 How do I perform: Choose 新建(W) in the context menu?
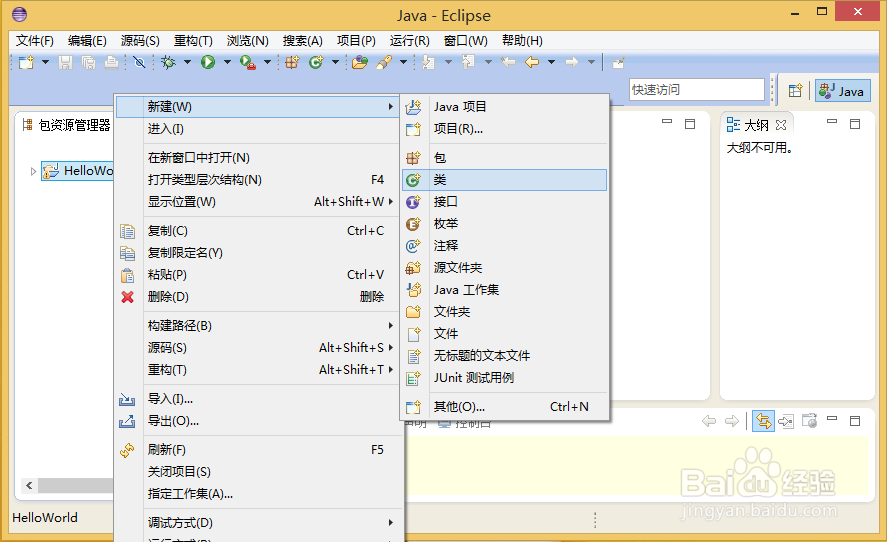(257, 106)
